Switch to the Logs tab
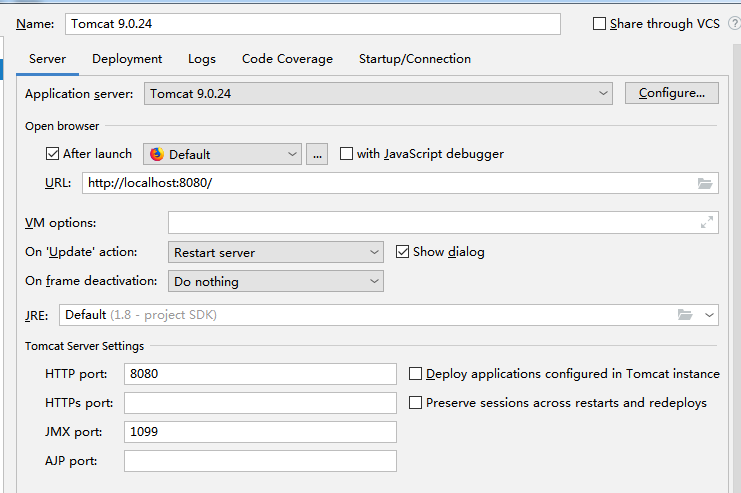Screen dimensions: 741x493 (x=202, y=59)
